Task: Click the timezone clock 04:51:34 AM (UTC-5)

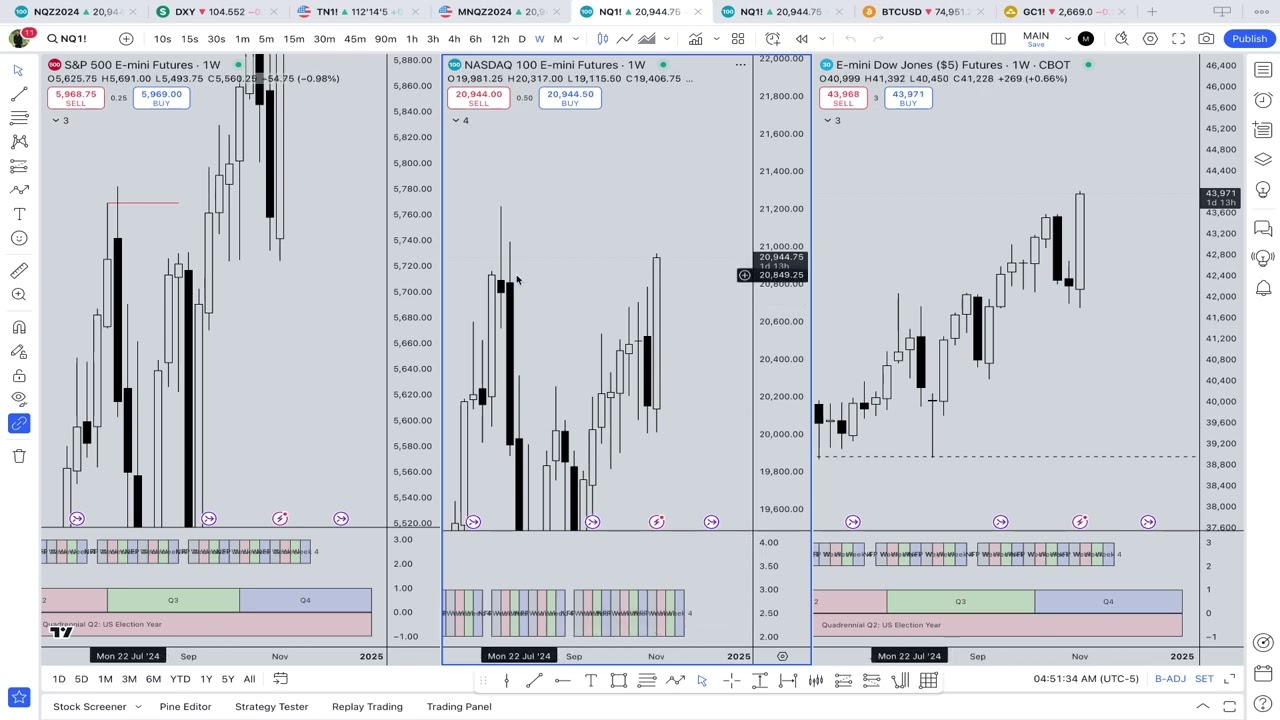Action: coord(1086,680)
